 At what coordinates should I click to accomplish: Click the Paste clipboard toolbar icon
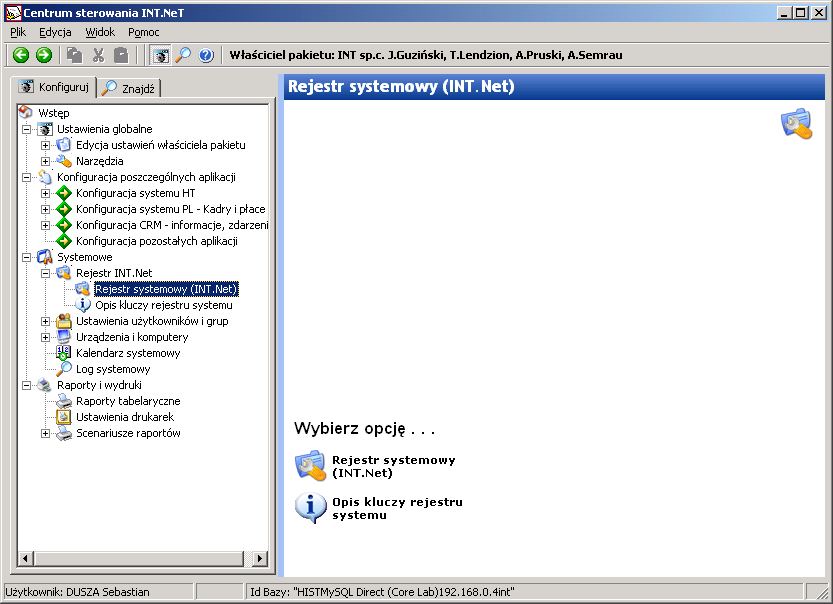coord(122,55)
